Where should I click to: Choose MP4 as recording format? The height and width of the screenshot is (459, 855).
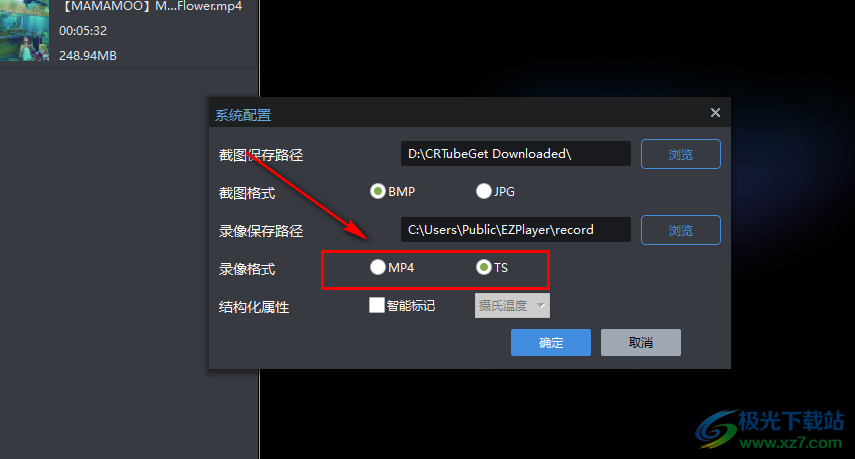tap(377, 267)
